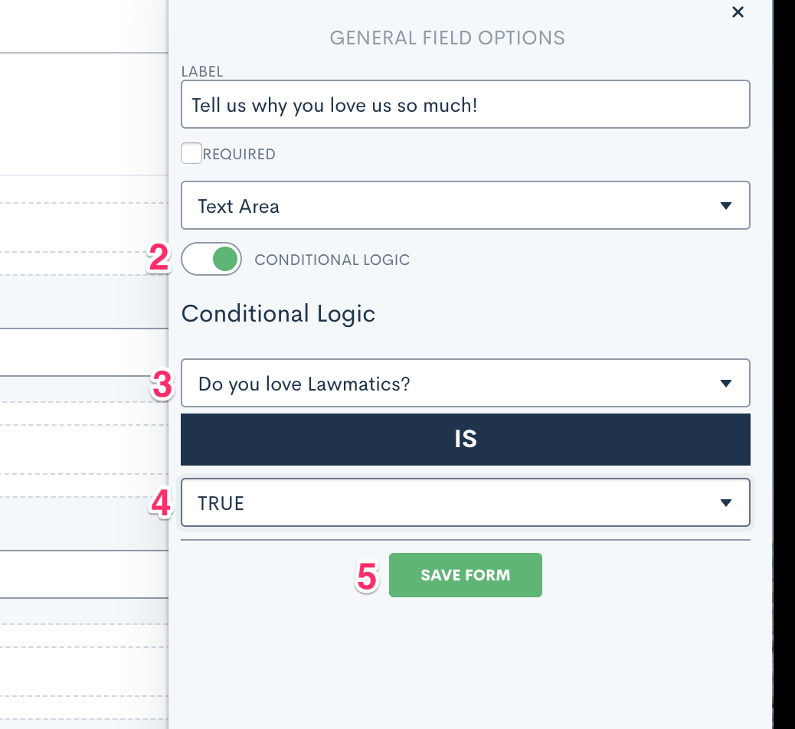Screen dimensions: 795x729
Task: Edit the label text input field
Action: 465,104
